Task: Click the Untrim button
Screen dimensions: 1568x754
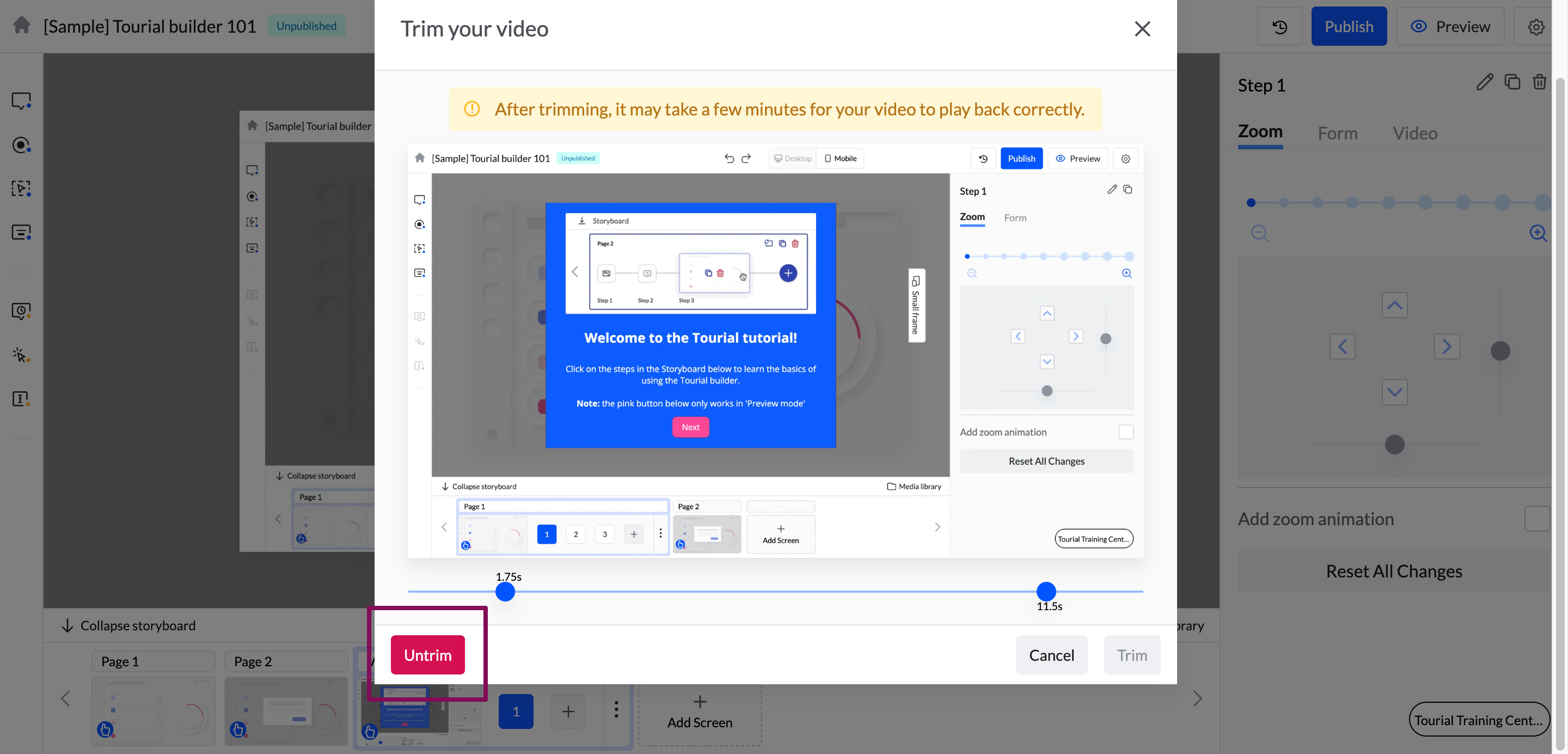Action: tap(427, 655)
